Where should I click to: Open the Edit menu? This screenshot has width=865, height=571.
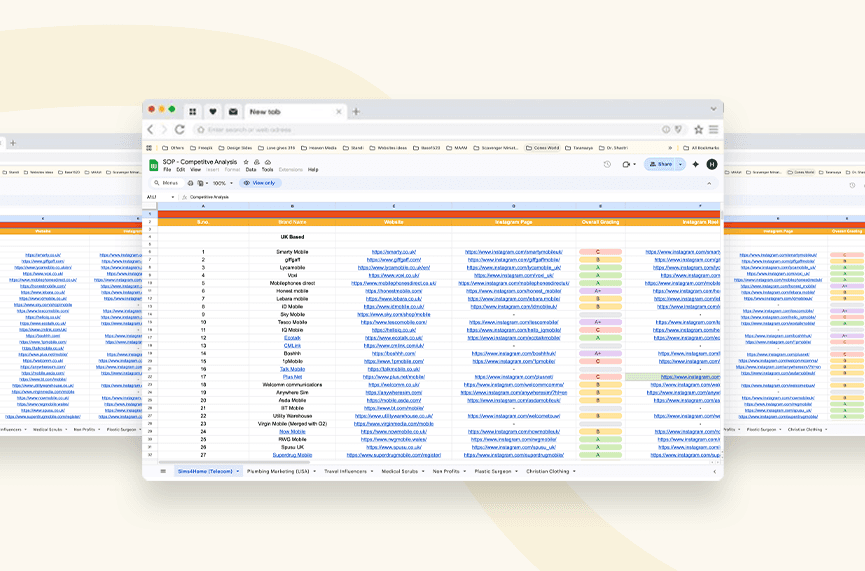[x=180, y=169]
